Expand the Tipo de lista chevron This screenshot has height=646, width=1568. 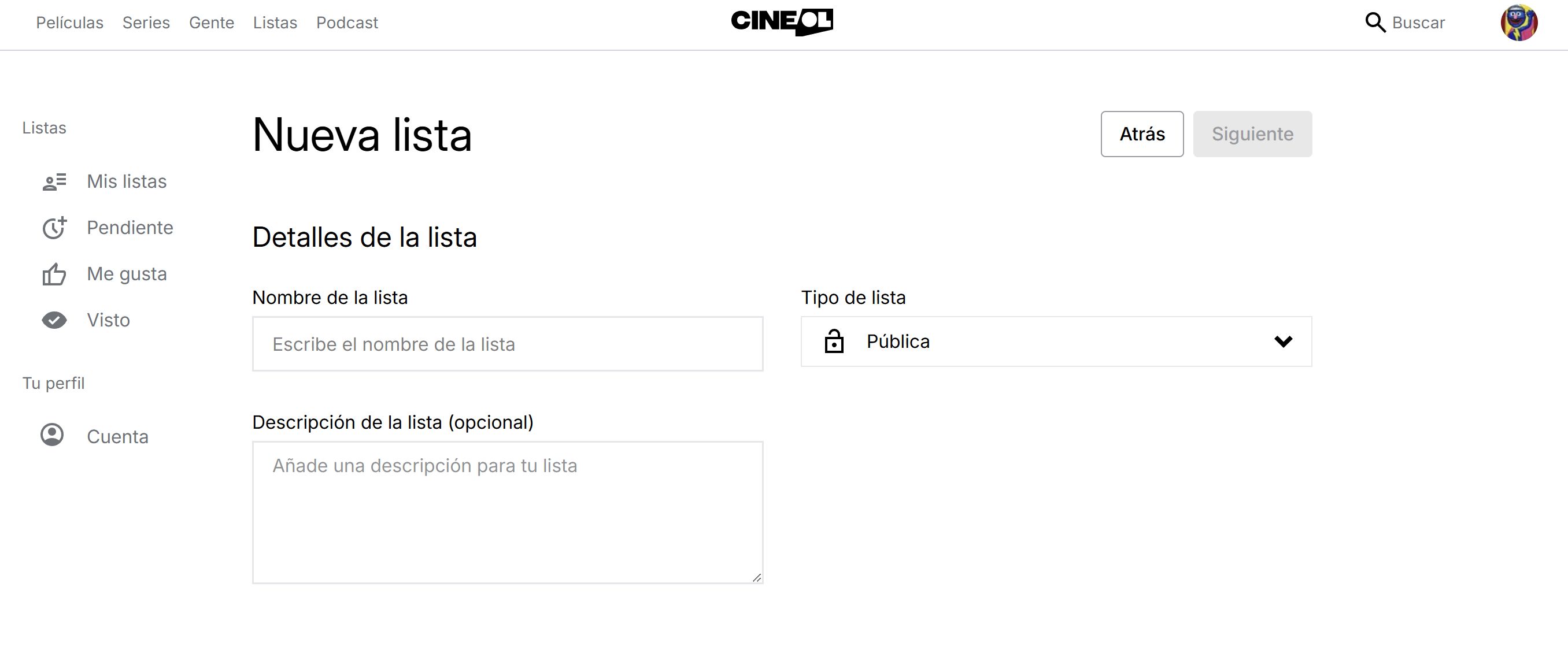click(1283, 342)
